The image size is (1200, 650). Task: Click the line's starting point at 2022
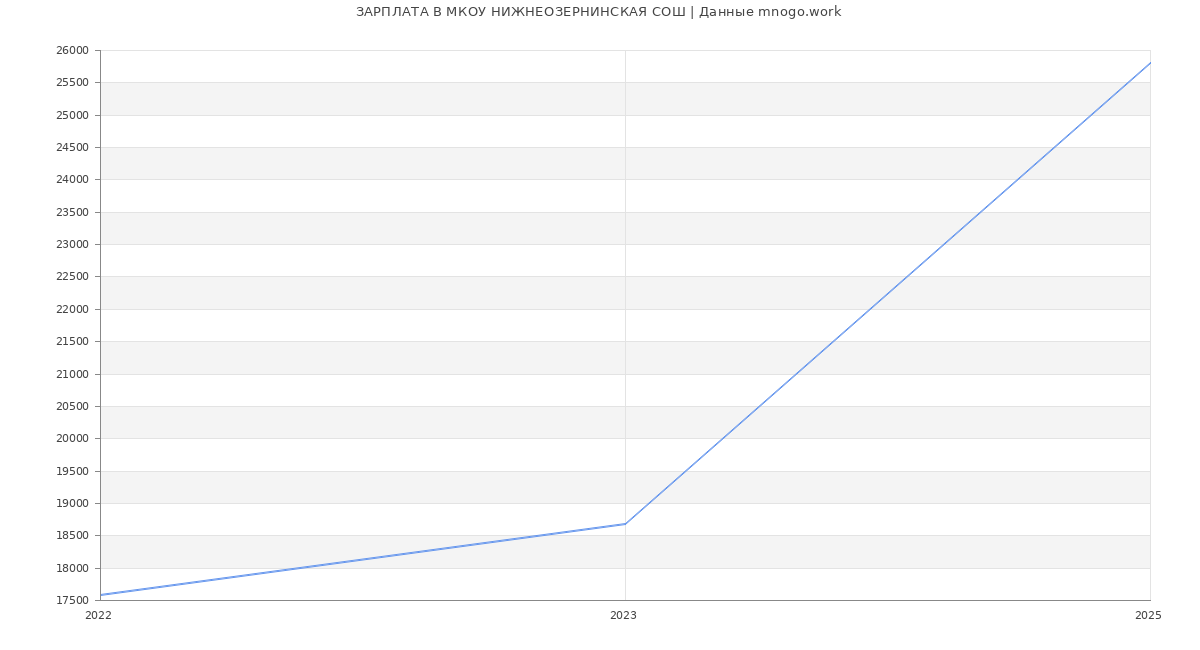(x=101, y=595)
